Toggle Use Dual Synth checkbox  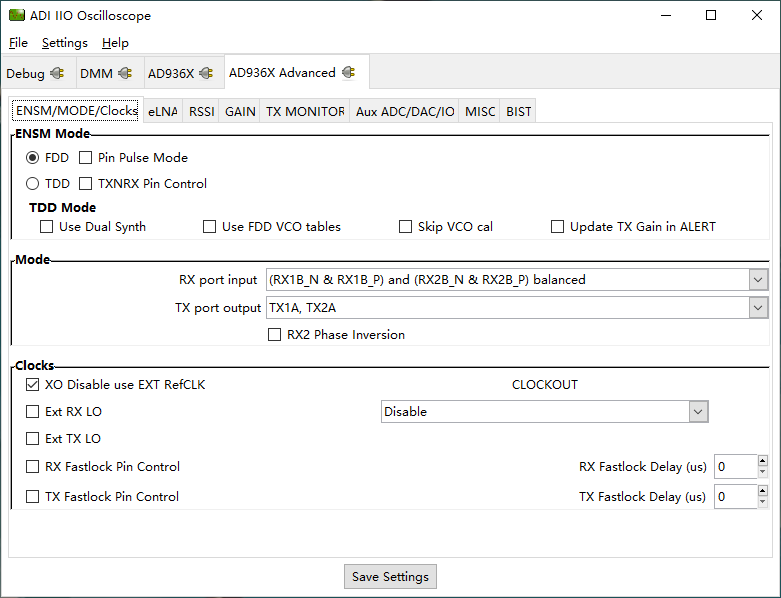click(46, 227)
